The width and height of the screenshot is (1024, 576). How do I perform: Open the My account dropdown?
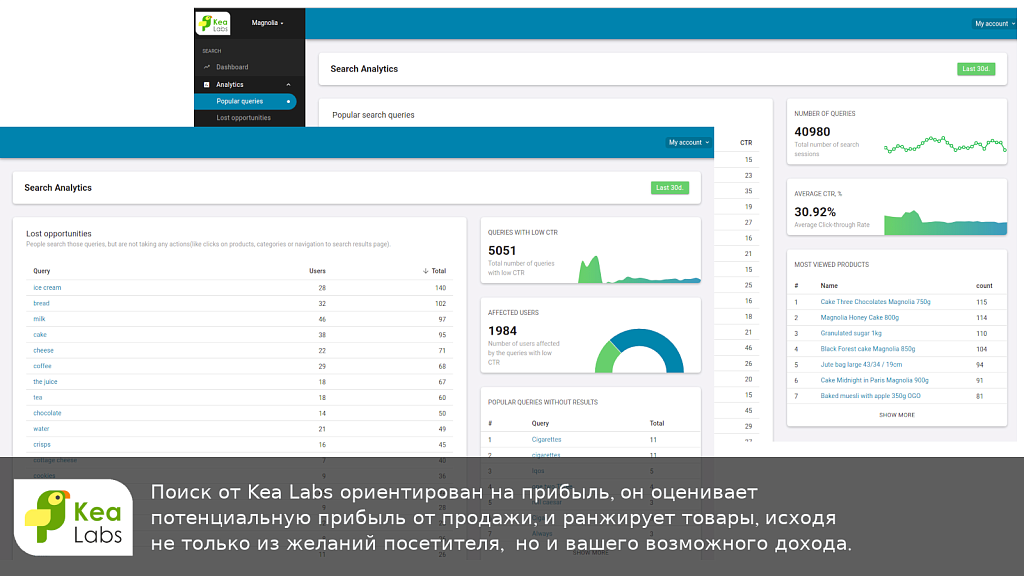pos(688,142)
